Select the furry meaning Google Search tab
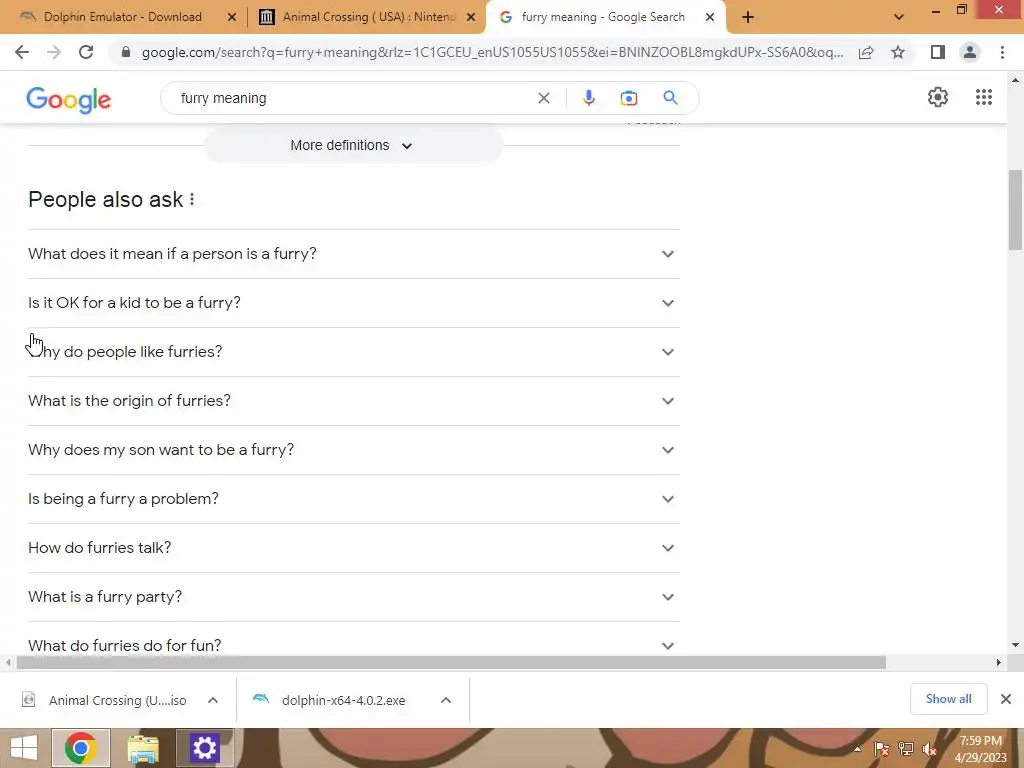Image resolution: width=1024 pixels, height=768 pixels. [605, 17]
